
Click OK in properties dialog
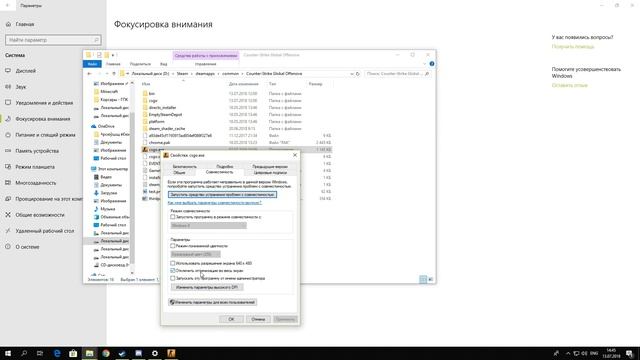click(x=231, y=319)
